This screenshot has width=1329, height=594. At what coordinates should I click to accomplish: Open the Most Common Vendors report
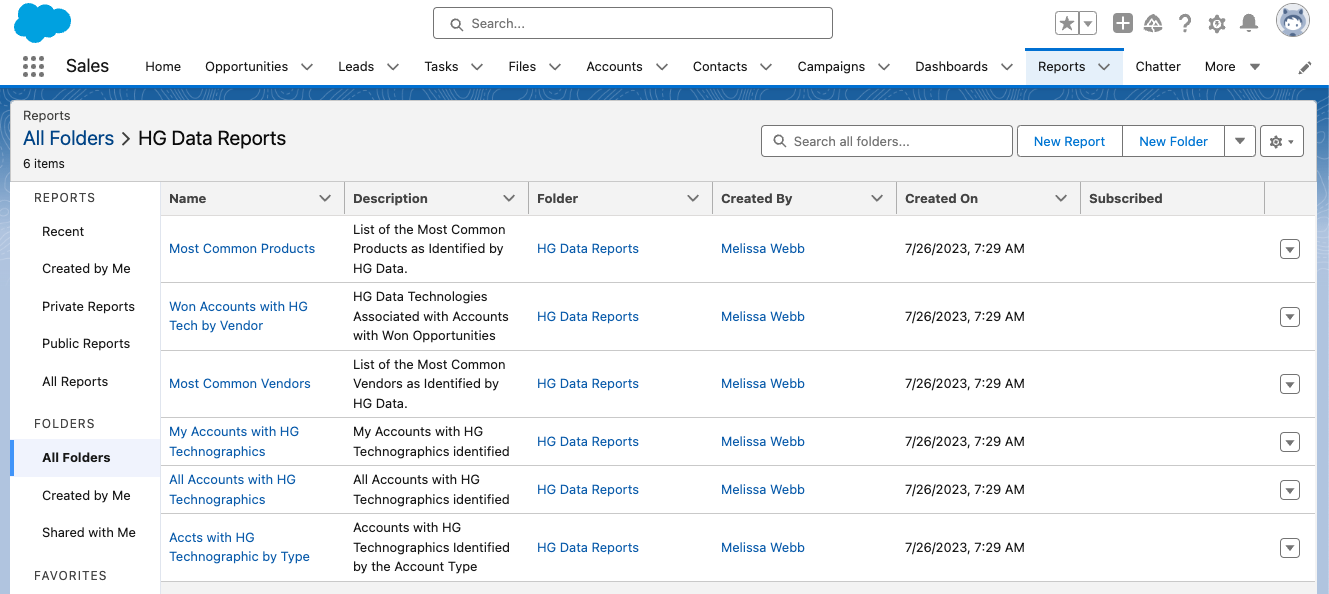pyautogui.click(x=240, y=384)
